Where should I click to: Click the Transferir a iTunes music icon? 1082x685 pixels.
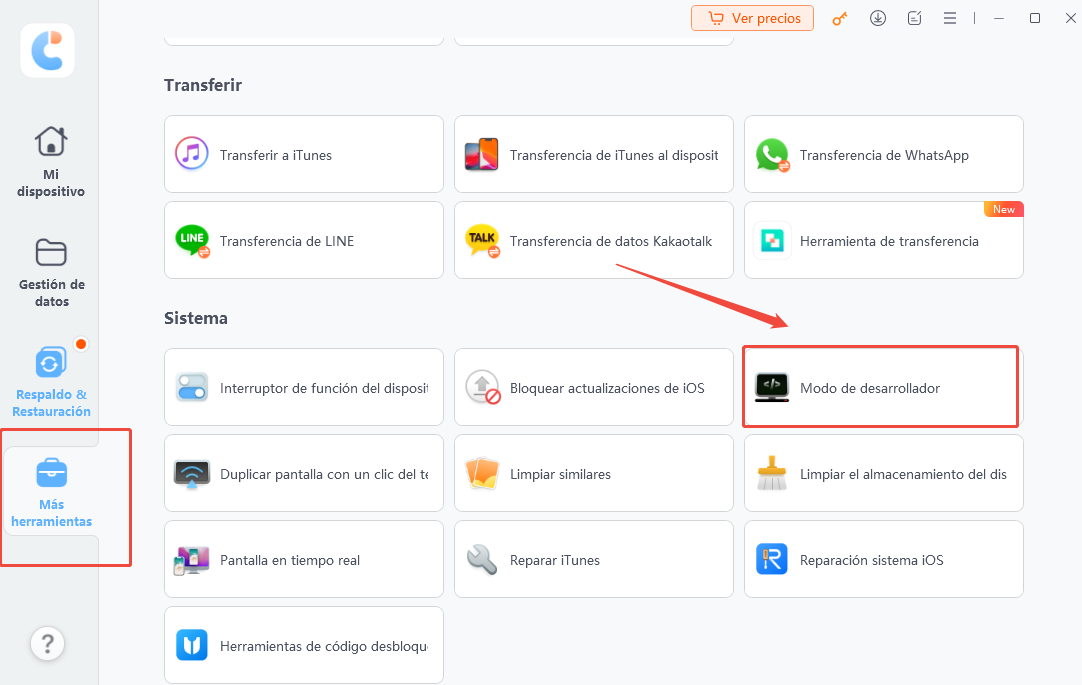tap(191, 154)
